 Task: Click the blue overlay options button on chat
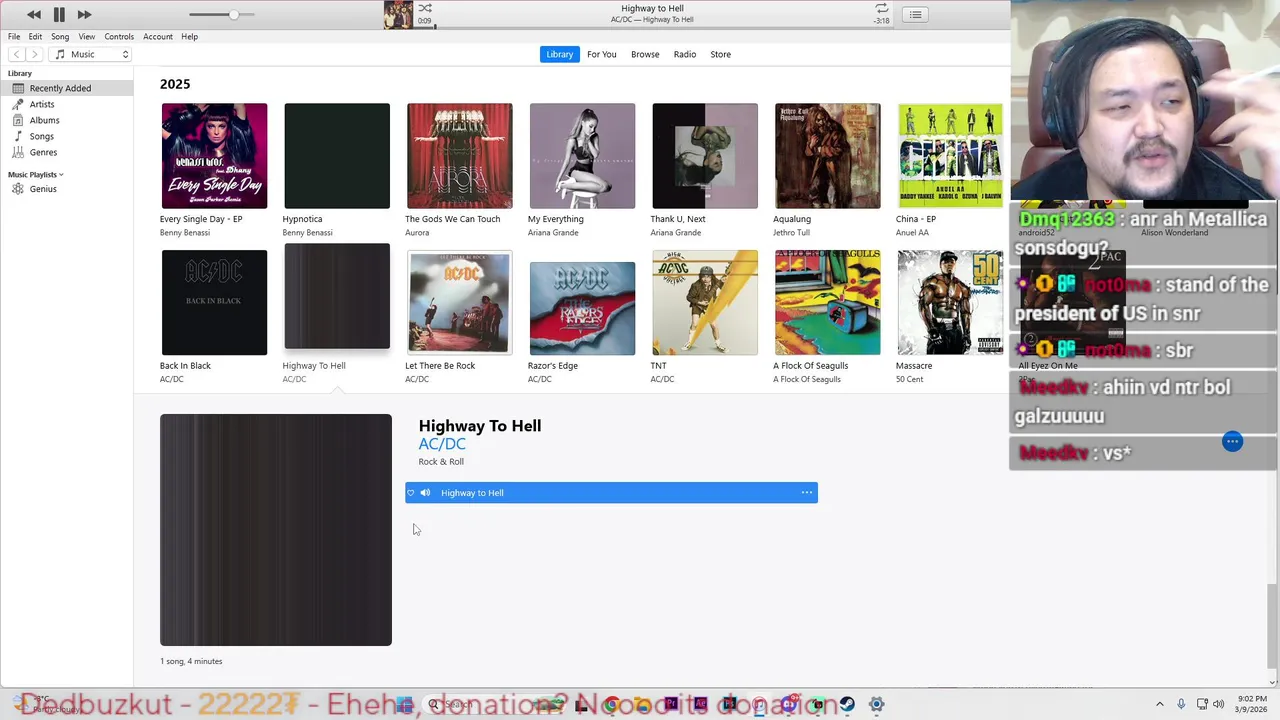tap(1232, 442)
